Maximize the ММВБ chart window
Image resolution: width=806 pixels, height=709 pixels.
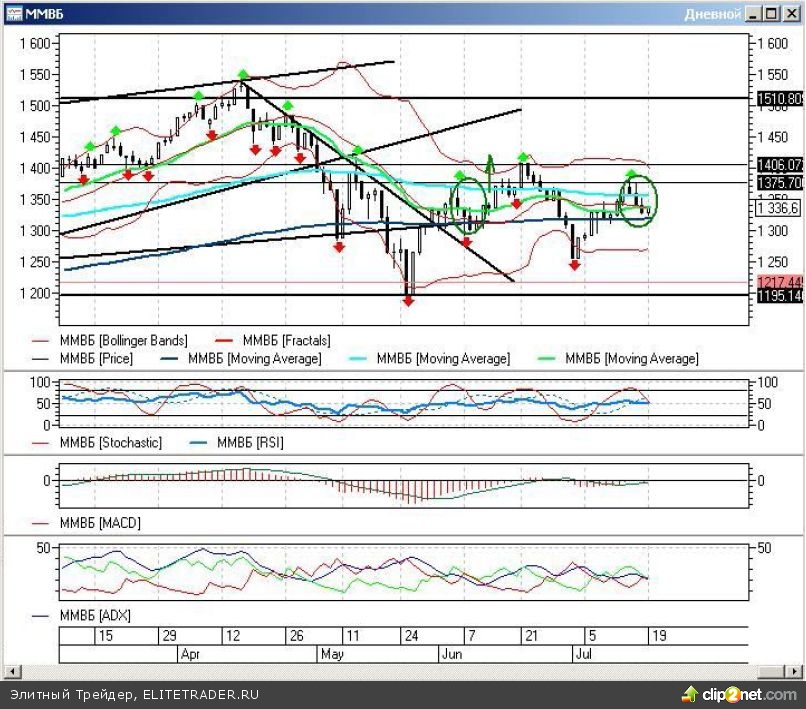pos(772,14)
